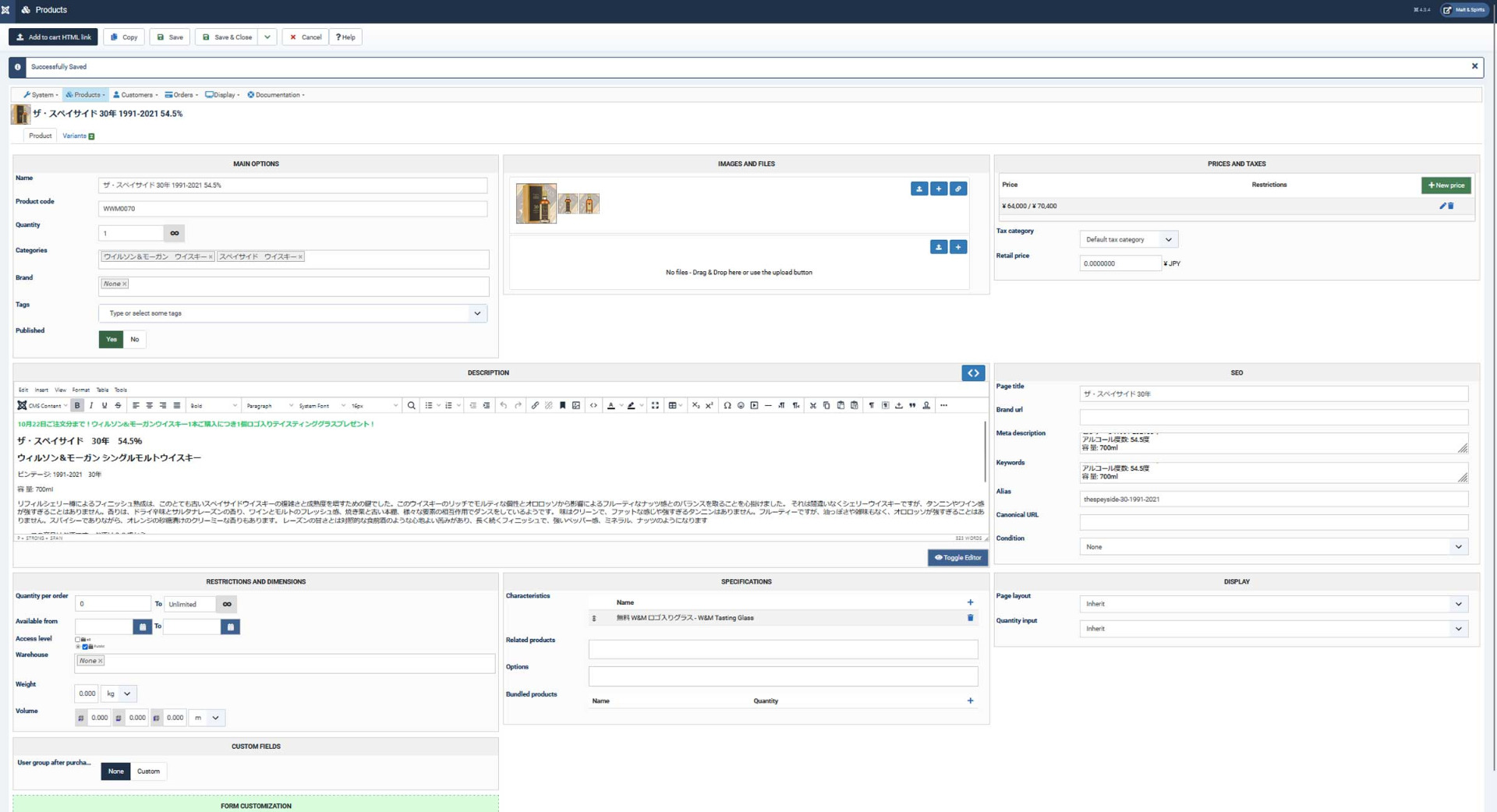Image resolution: width=1497 pixels, height=812 pixels.
Task: Uncheck the Public access level checkbox
Action: [x=85, y=647]
